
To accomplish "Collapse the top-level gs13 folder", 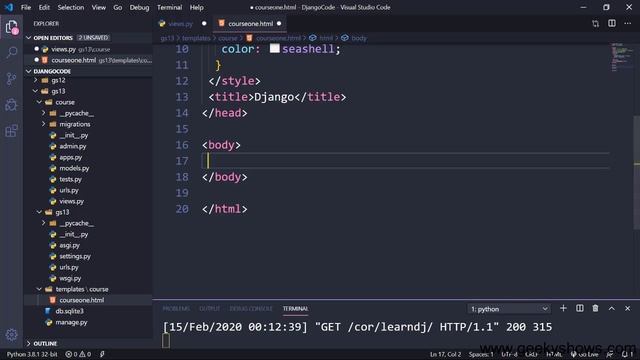I will click(x=58, y=91).
